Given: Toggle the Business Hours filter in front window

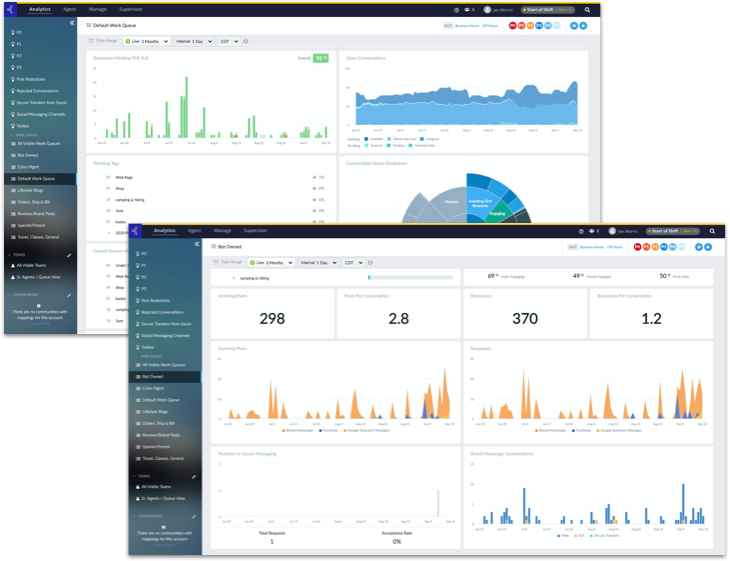Looking at the screenshot, I should tap(592, 246).
